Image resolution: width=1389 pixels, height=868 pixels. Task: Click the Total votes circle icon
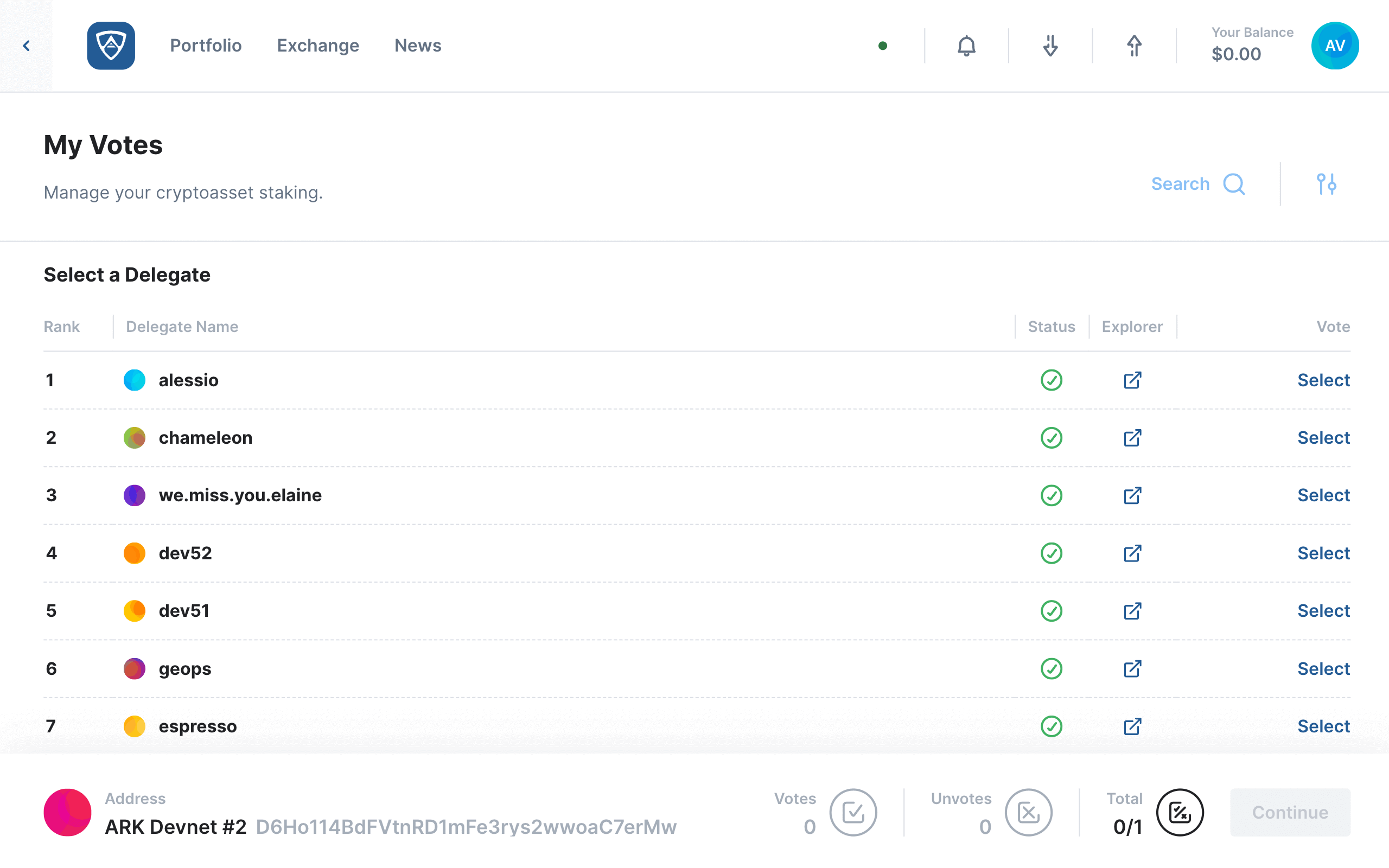click(1180, 812)
